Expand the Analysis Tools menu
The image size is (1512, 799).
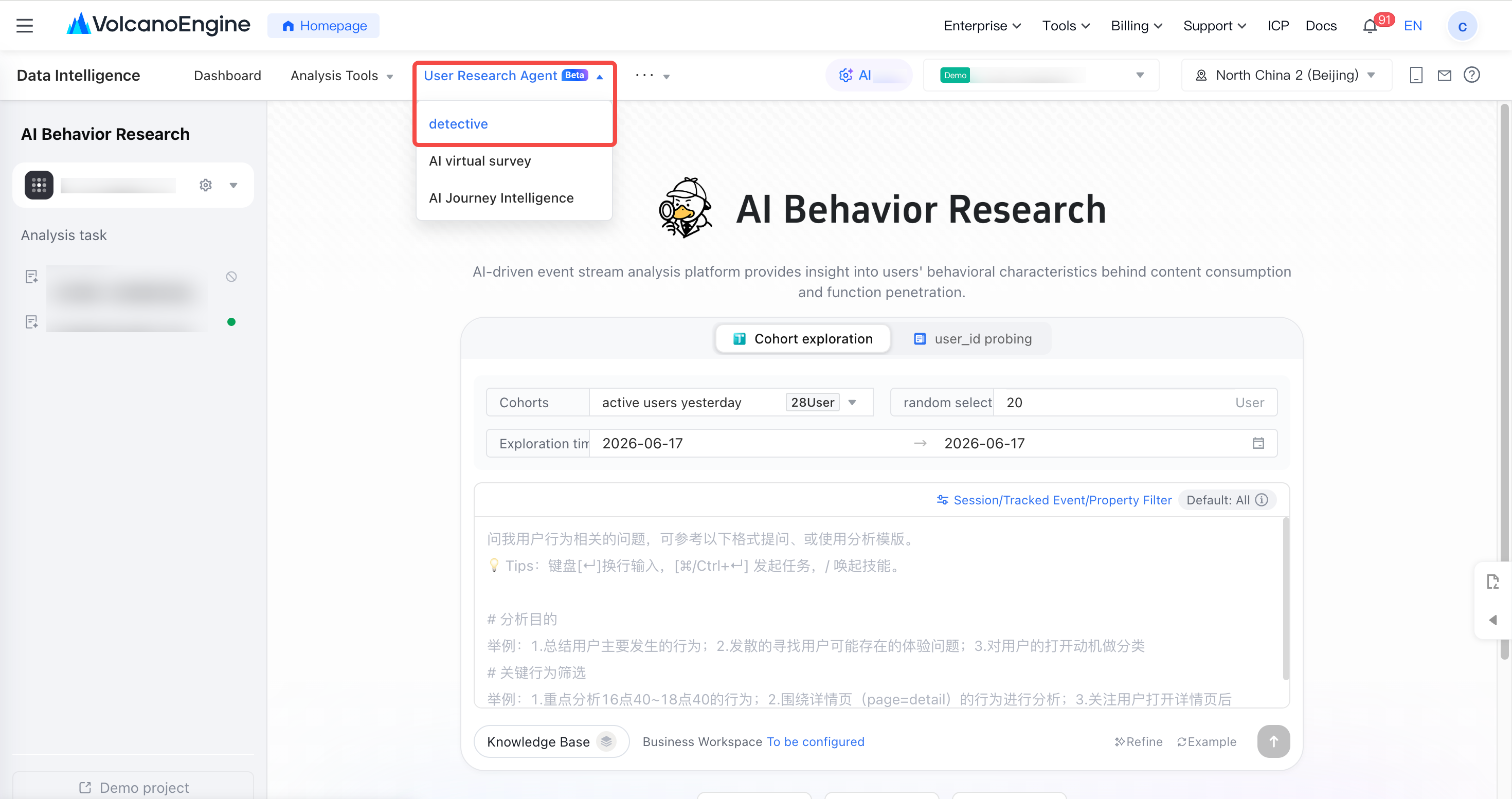click(341, 76)
